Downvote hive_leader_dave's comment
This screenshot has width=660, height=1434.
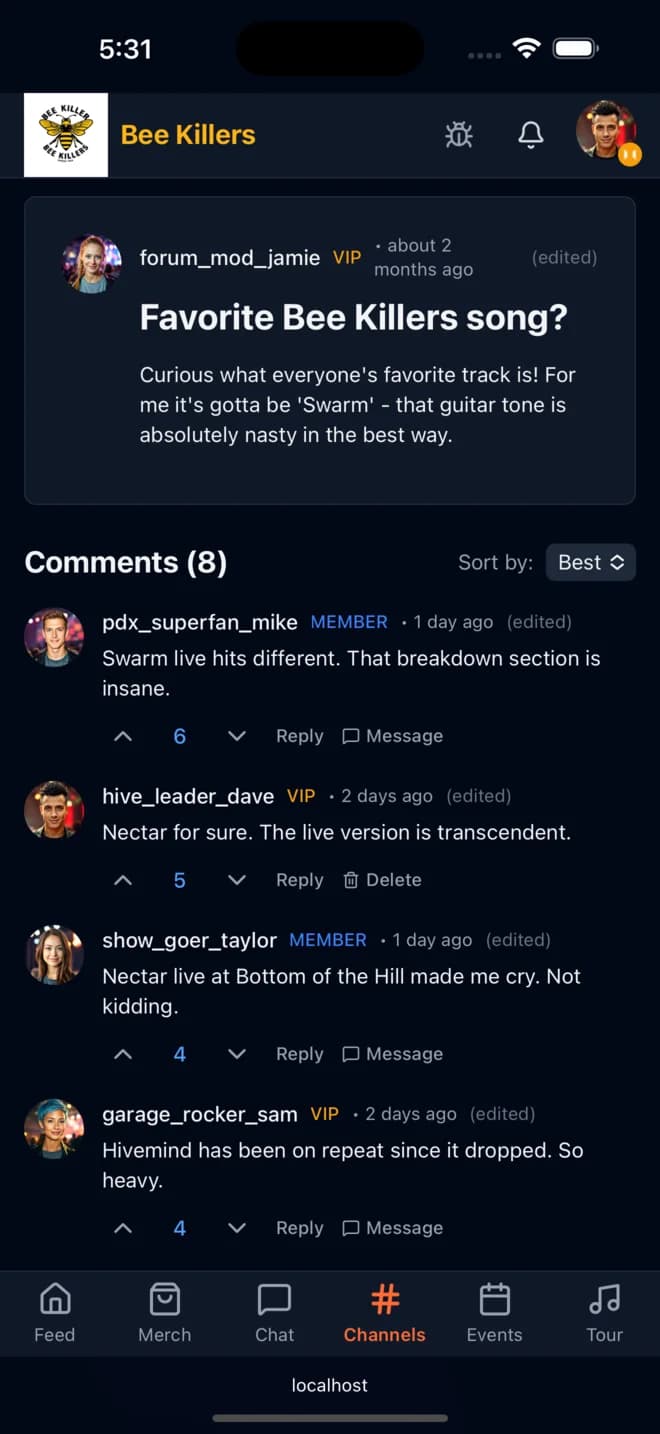237,880
